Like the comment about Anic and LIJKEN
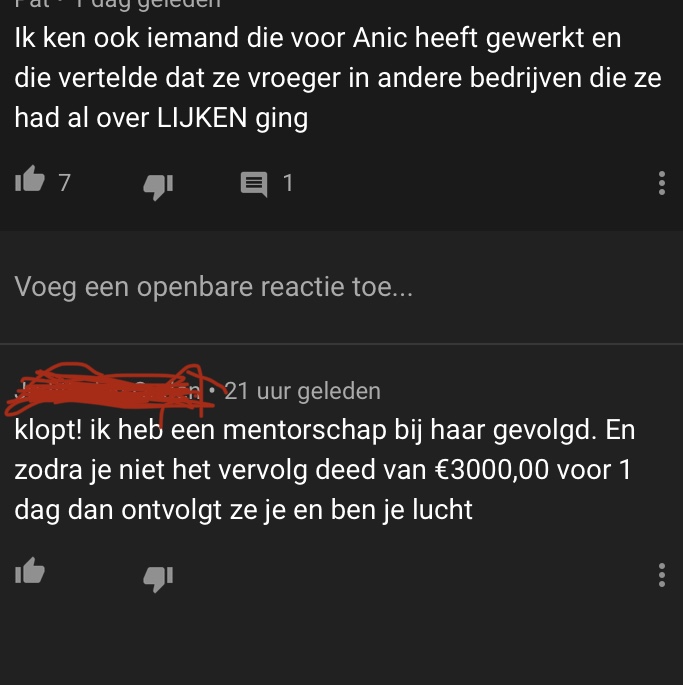Image resolution: width=683 pixels, height=685 pixels. pos(30,180)
